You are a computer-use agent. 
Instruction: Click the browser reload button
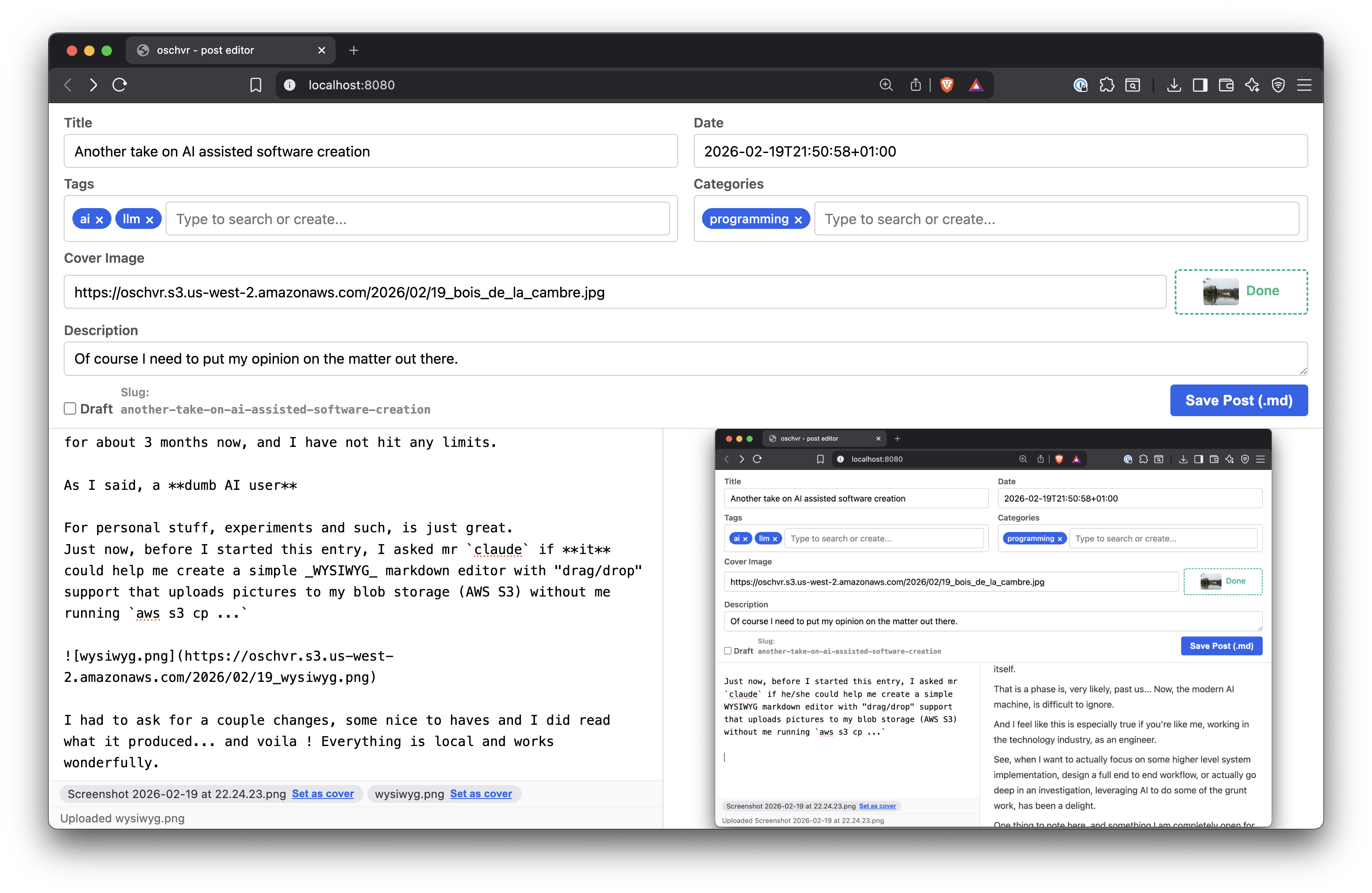tap(119, 85)
